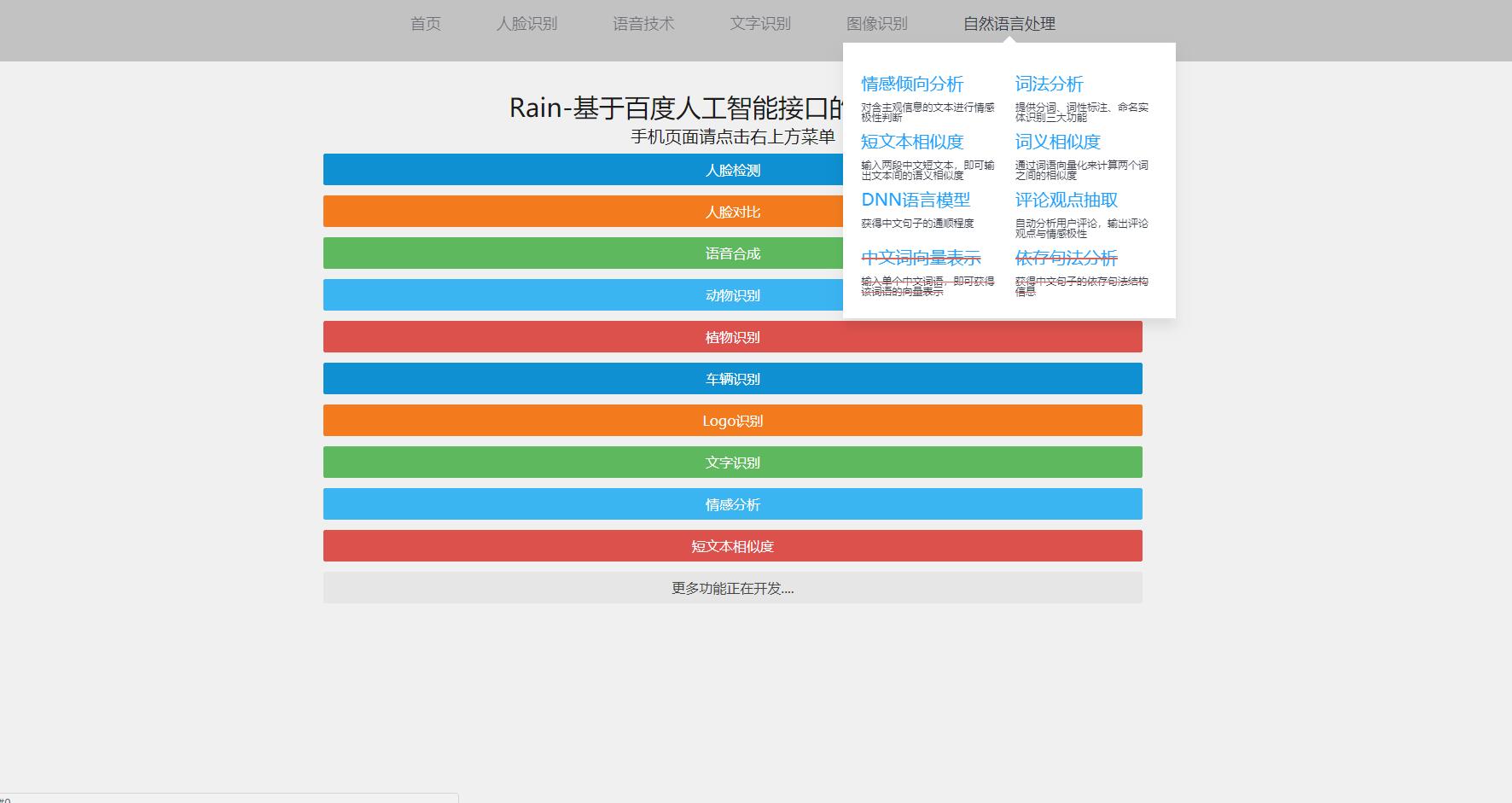This screenshot has height=803, width=1512.
Task: Click the 手机页面请点击右上方菜单 subtitle
Action: (x=732, y=137)
